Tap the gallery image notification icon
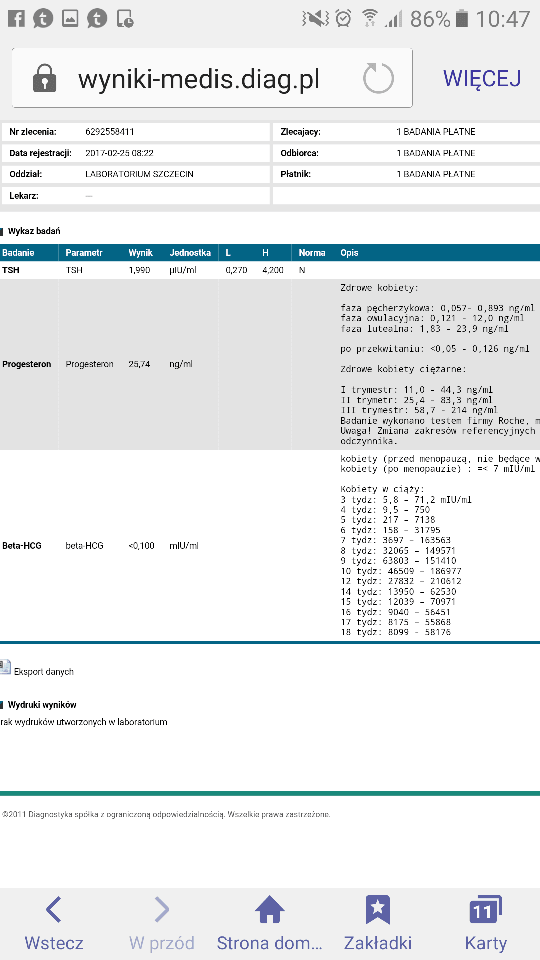The width and height of the screenshot is (540, 960). coord(70,19)
